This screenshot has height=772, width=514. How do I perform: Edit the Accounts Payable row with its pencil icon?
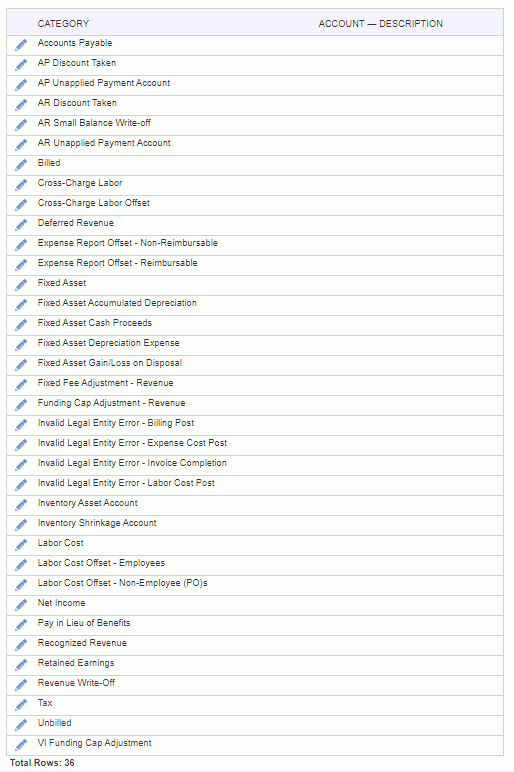21,45
